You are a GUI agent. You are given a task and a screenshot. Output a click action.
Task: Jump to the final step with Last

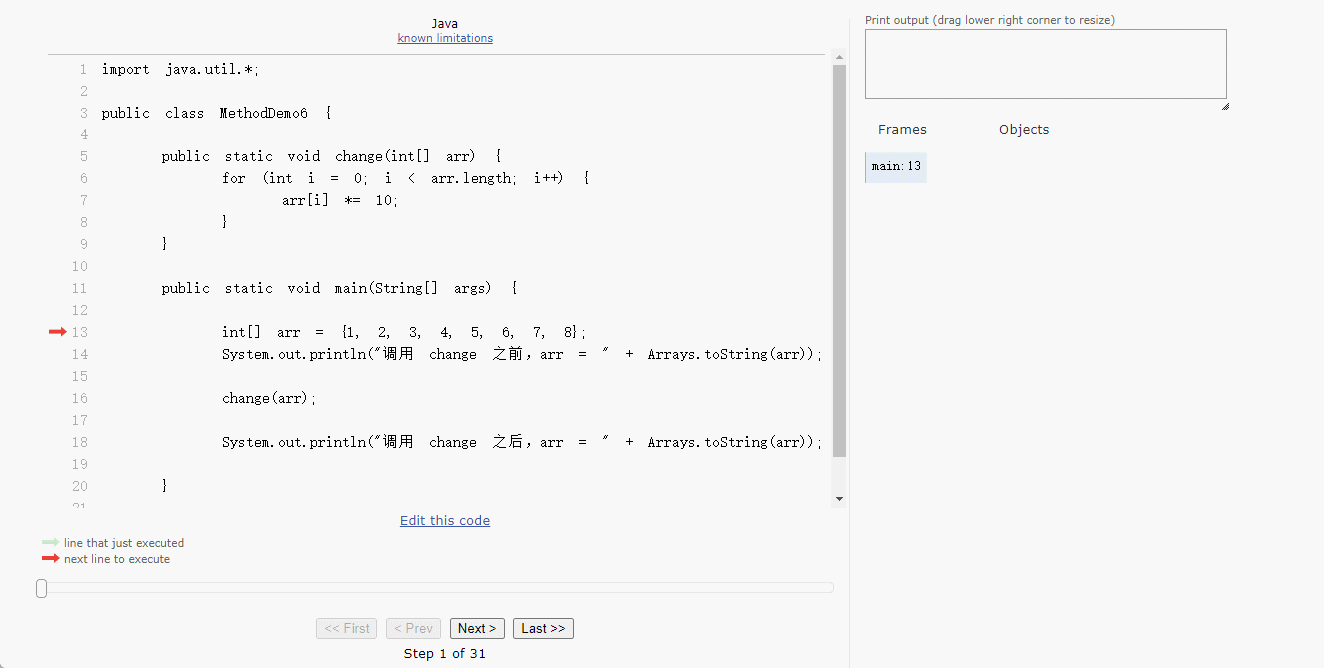click(x=543, y=628)
